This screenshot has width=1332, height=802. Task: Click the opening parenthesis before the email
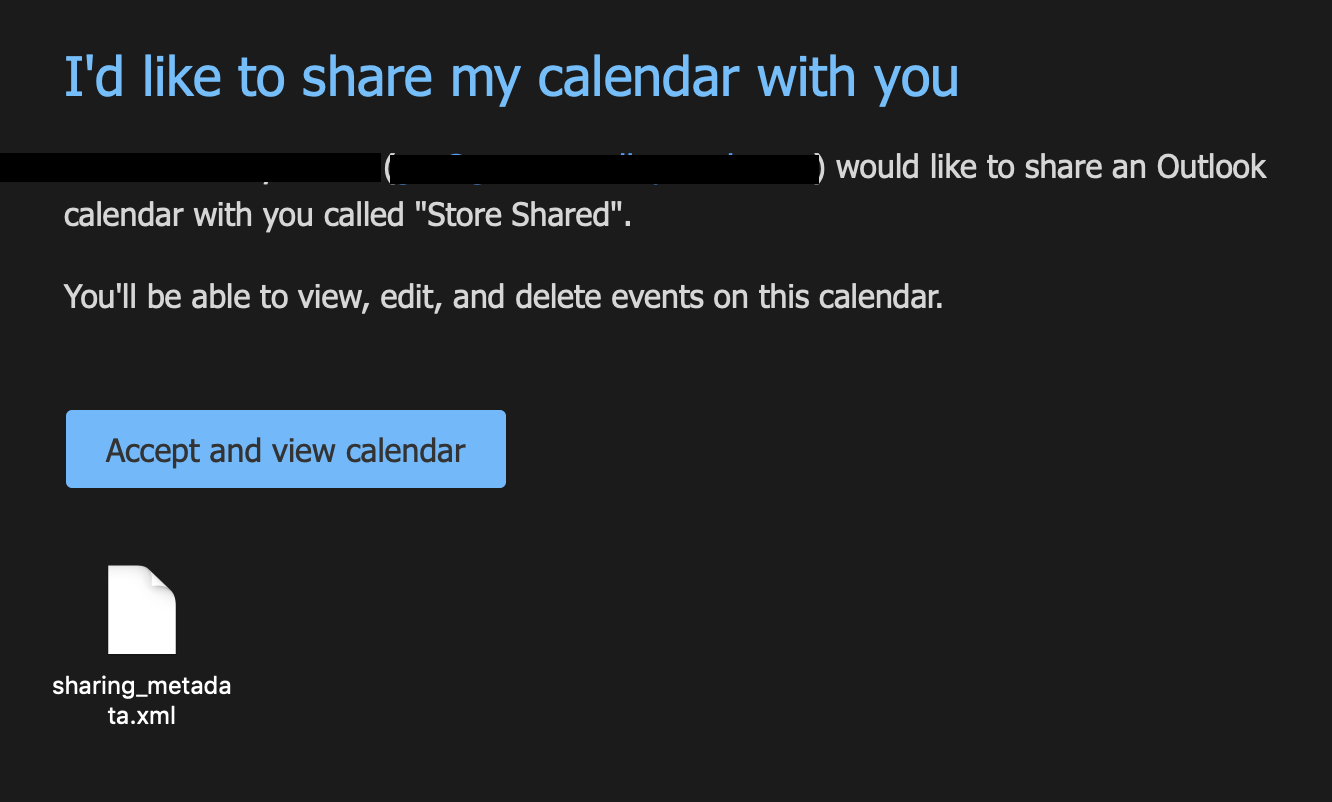coord(388,168)
